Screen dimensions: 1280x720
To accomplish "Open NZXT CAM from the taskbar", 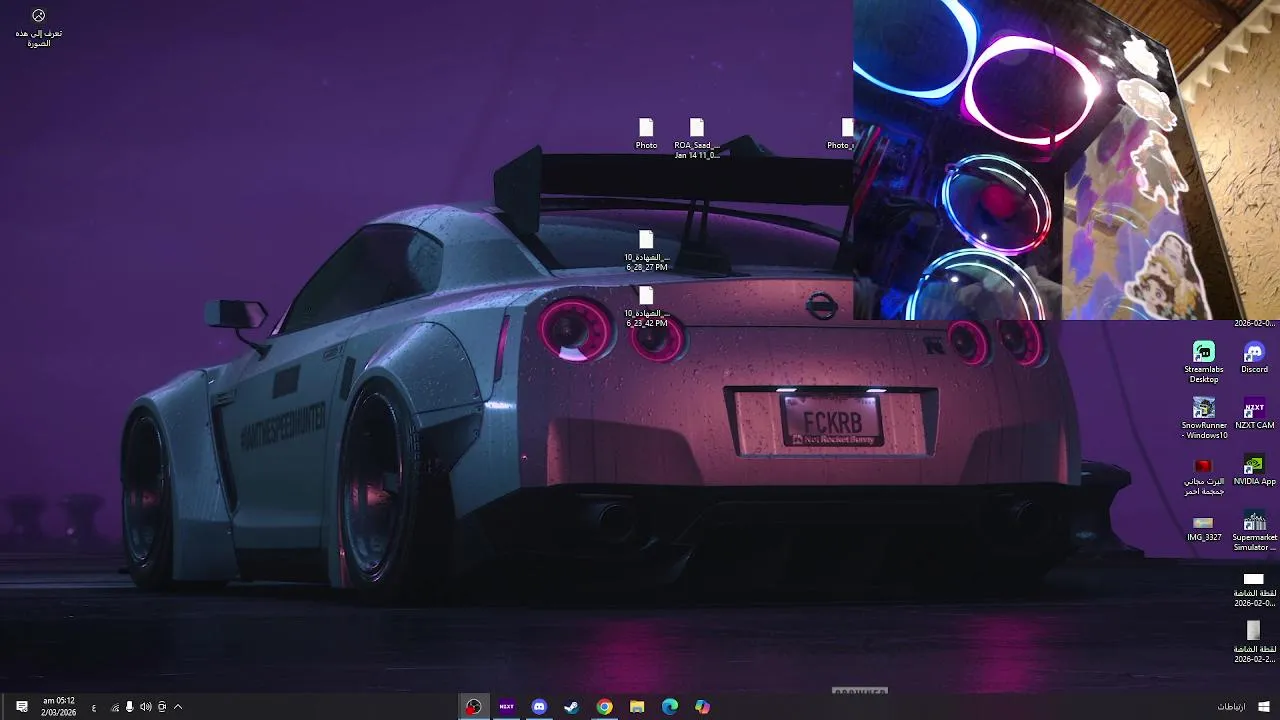I will point(507,706).
